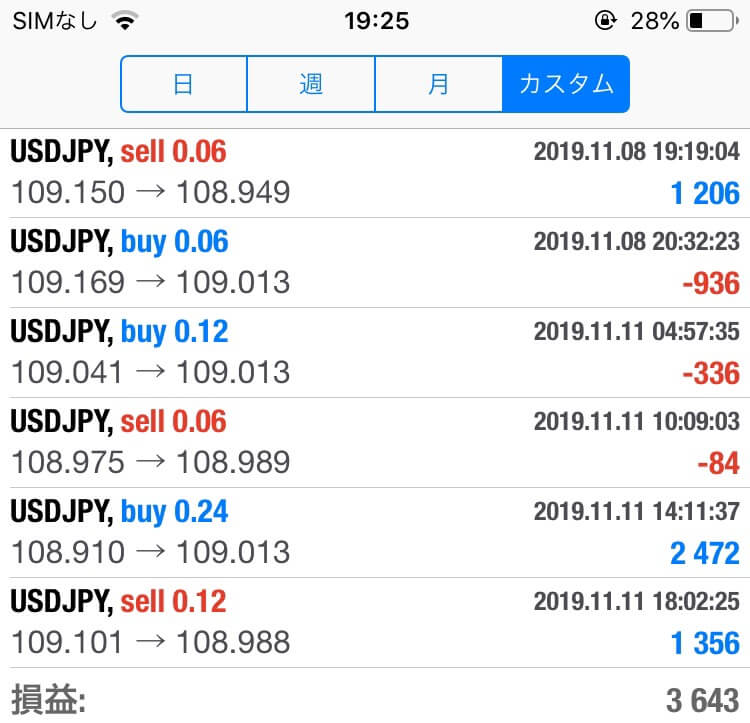The image size is (750, 723).
Task: Select the カスタム (custom) period tab
Action: (x=566, y=84)
